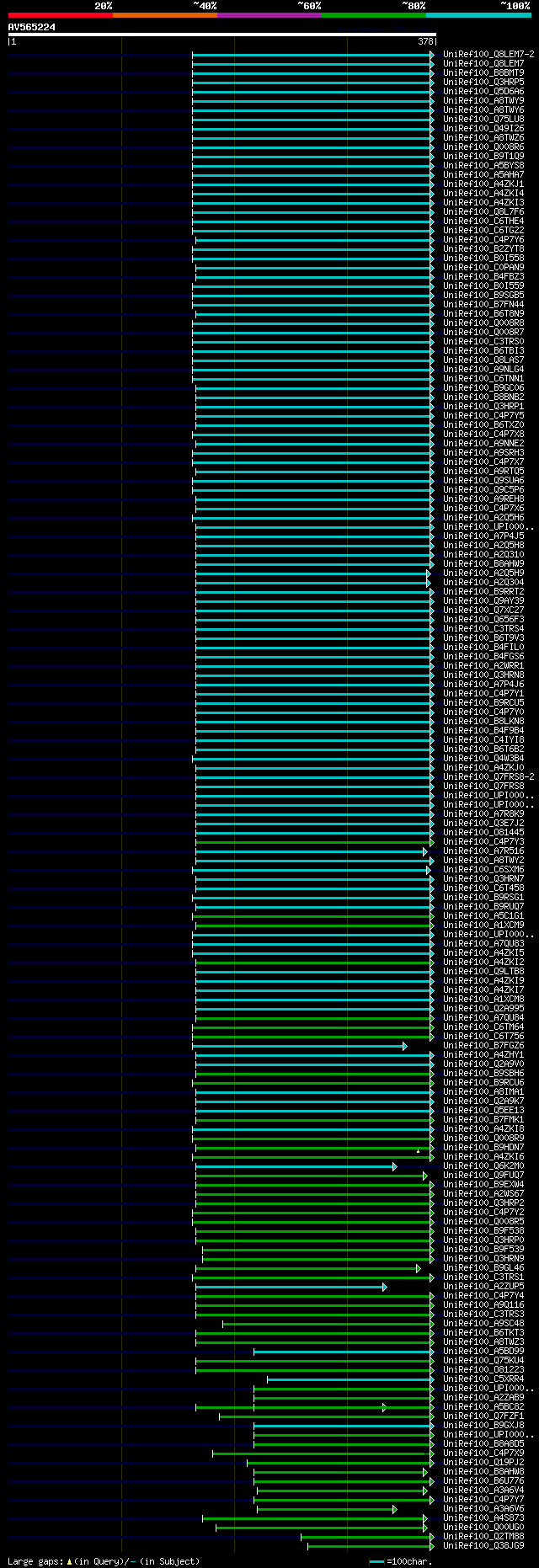Select hit UniRef100_A2WS67

coord(483,1193)
